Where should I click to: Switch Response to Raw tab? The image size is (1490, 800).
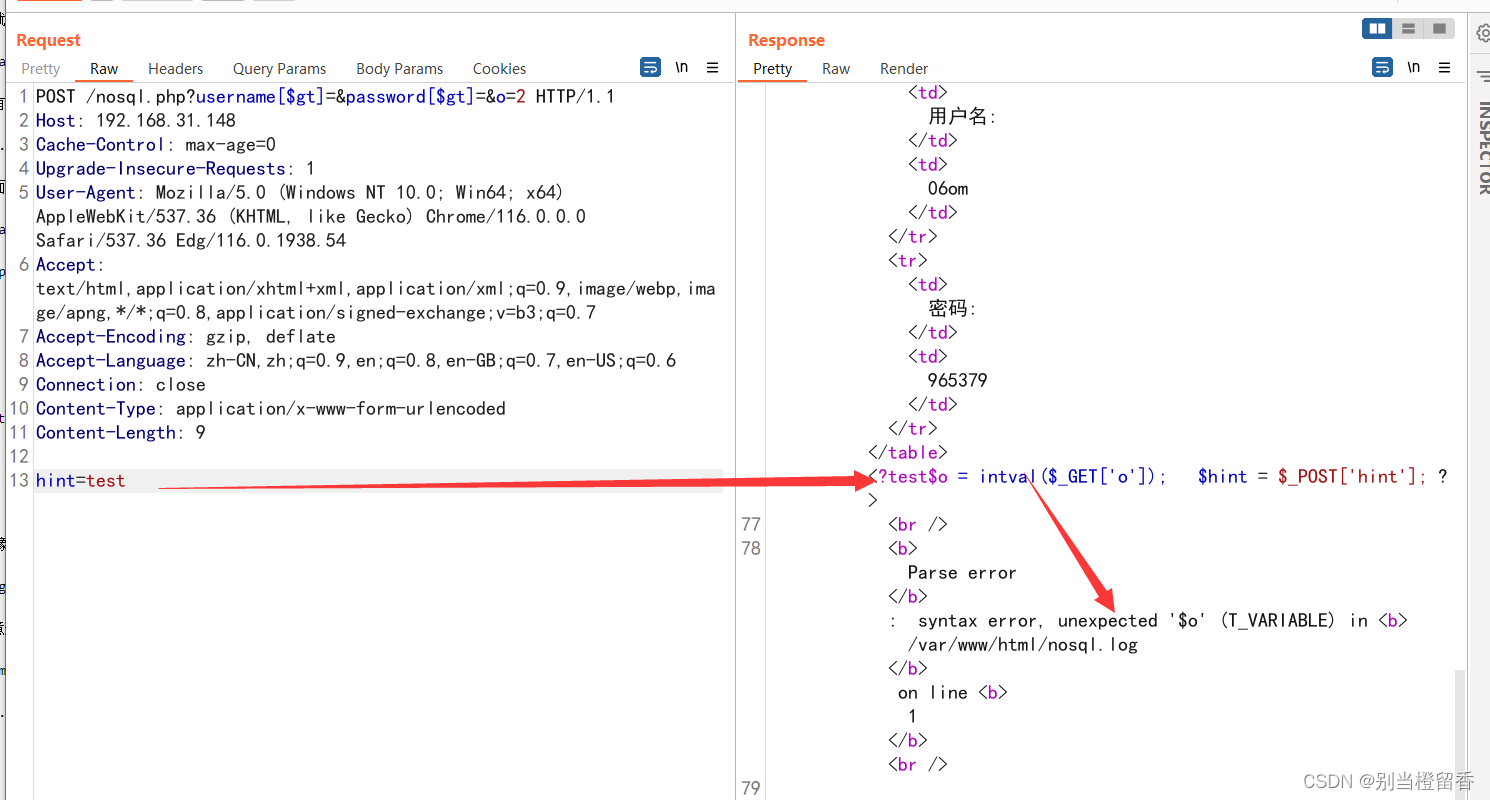coord(836,69)
